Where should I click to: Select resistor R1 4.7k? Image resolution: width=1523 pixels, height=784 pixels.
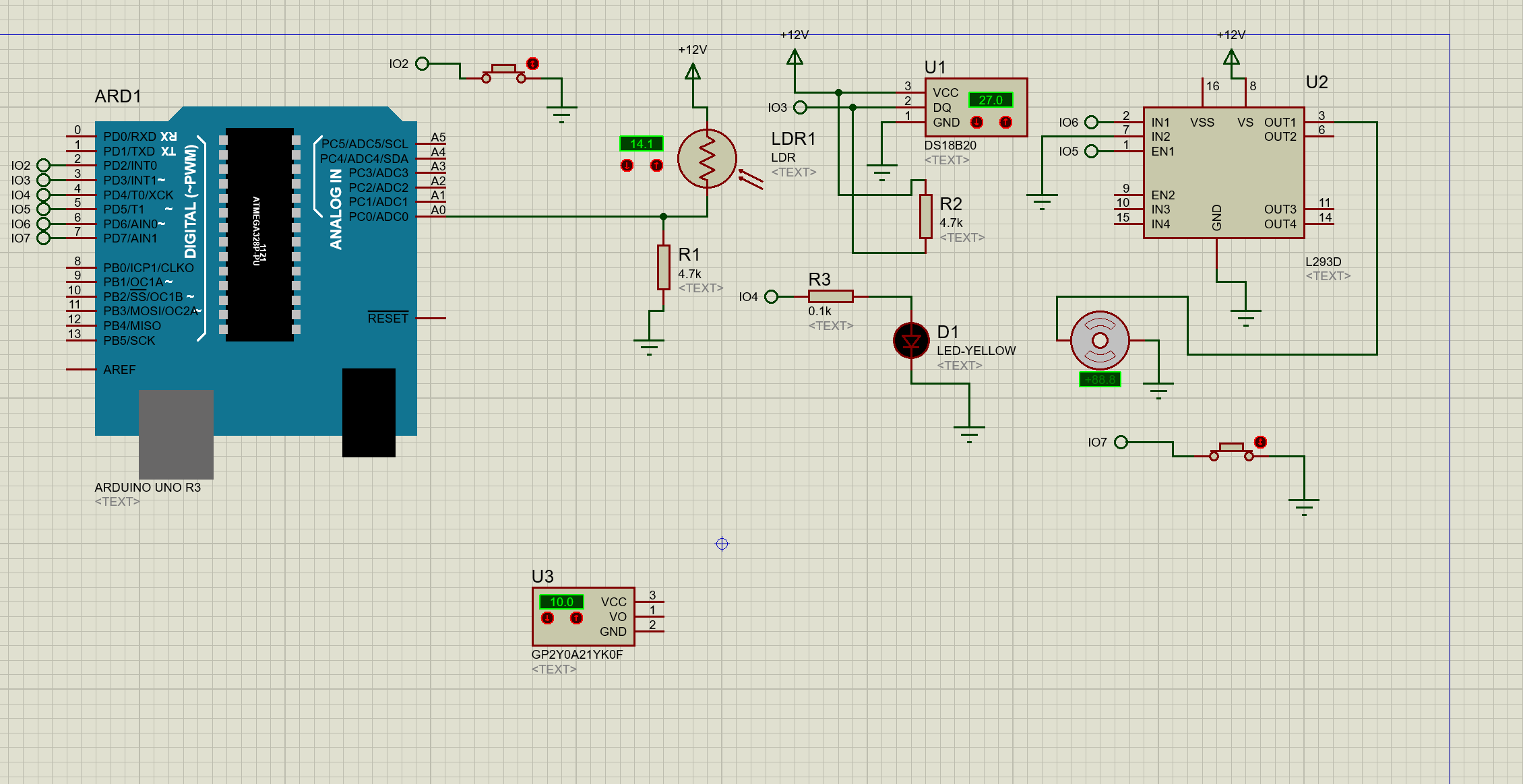(664, 267)
